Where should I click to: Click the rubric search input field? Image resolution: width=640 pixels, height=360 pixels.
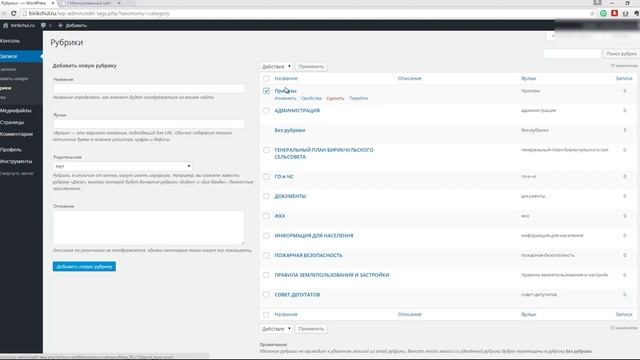pyautogui.click(x=572, y=54)
